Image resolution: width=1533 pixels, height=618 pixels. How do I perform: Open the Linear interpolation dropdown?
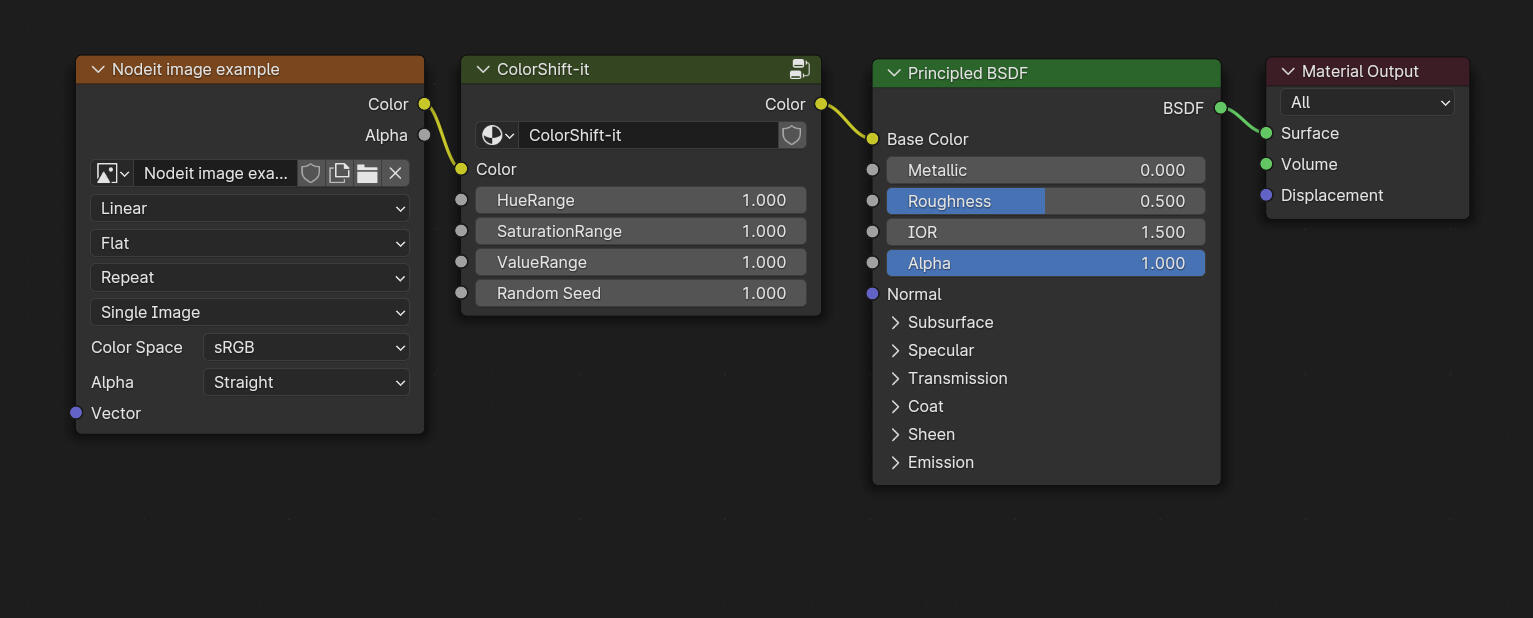tap(250, 208)
